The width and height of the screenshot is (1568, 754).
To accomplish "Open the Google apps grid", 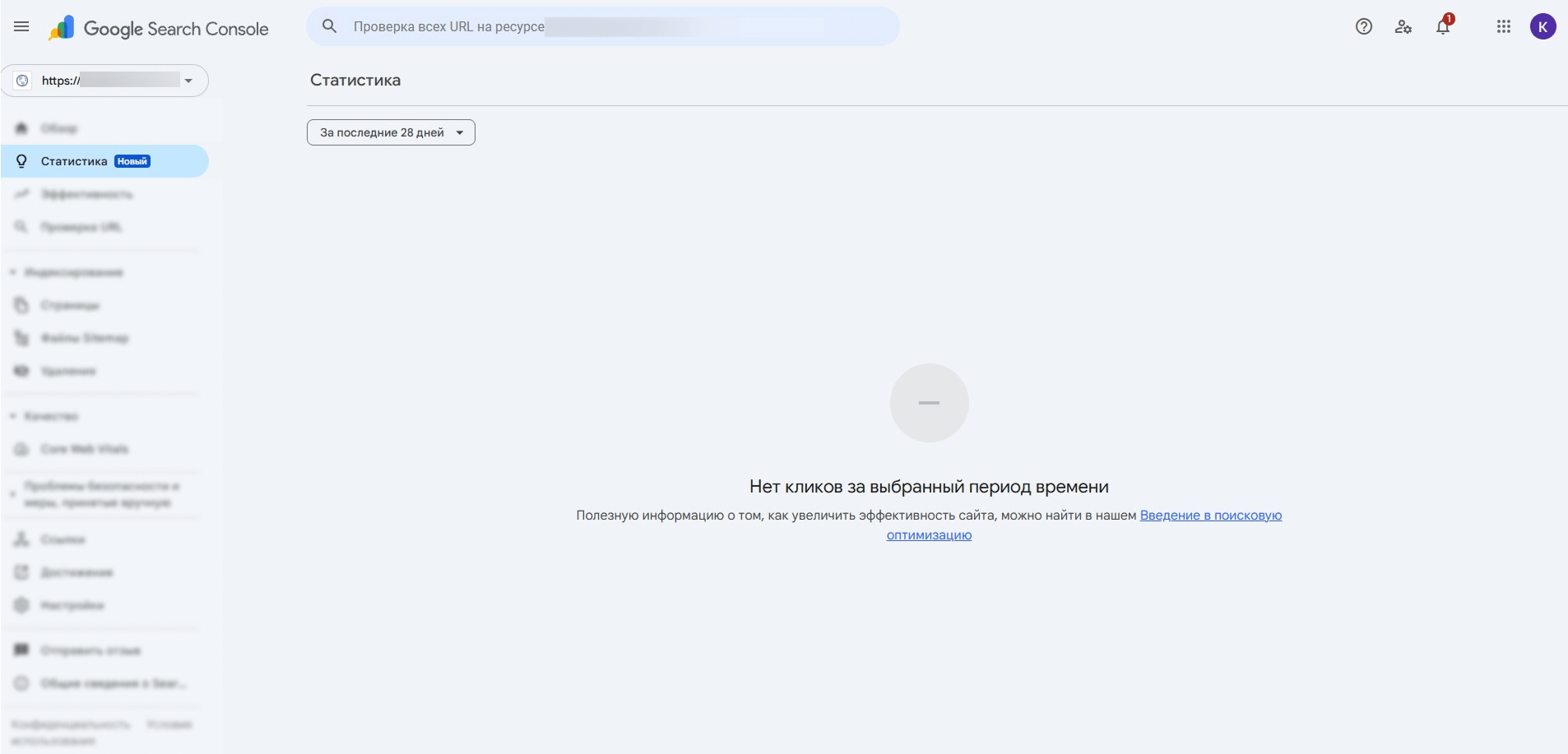I will point(1504,26).
